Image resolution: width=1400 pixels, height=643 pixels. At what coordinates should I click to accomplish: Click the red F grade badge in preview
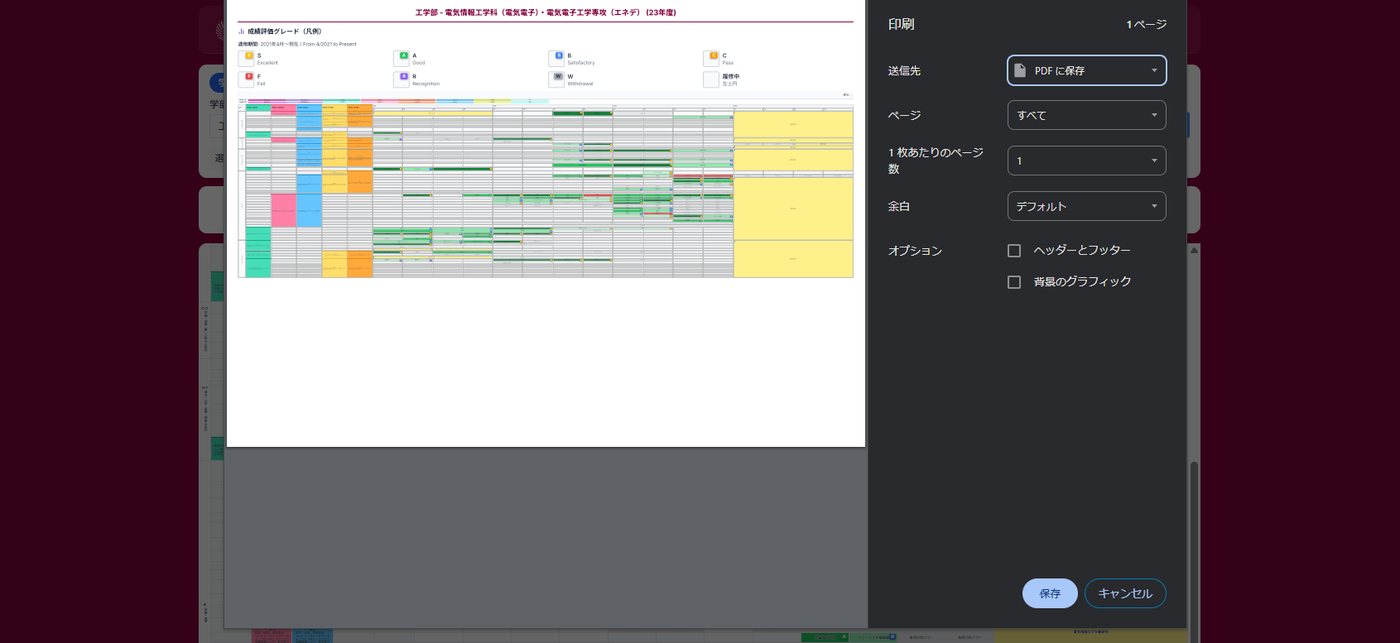pyautogui.click(x=249, y=76)
